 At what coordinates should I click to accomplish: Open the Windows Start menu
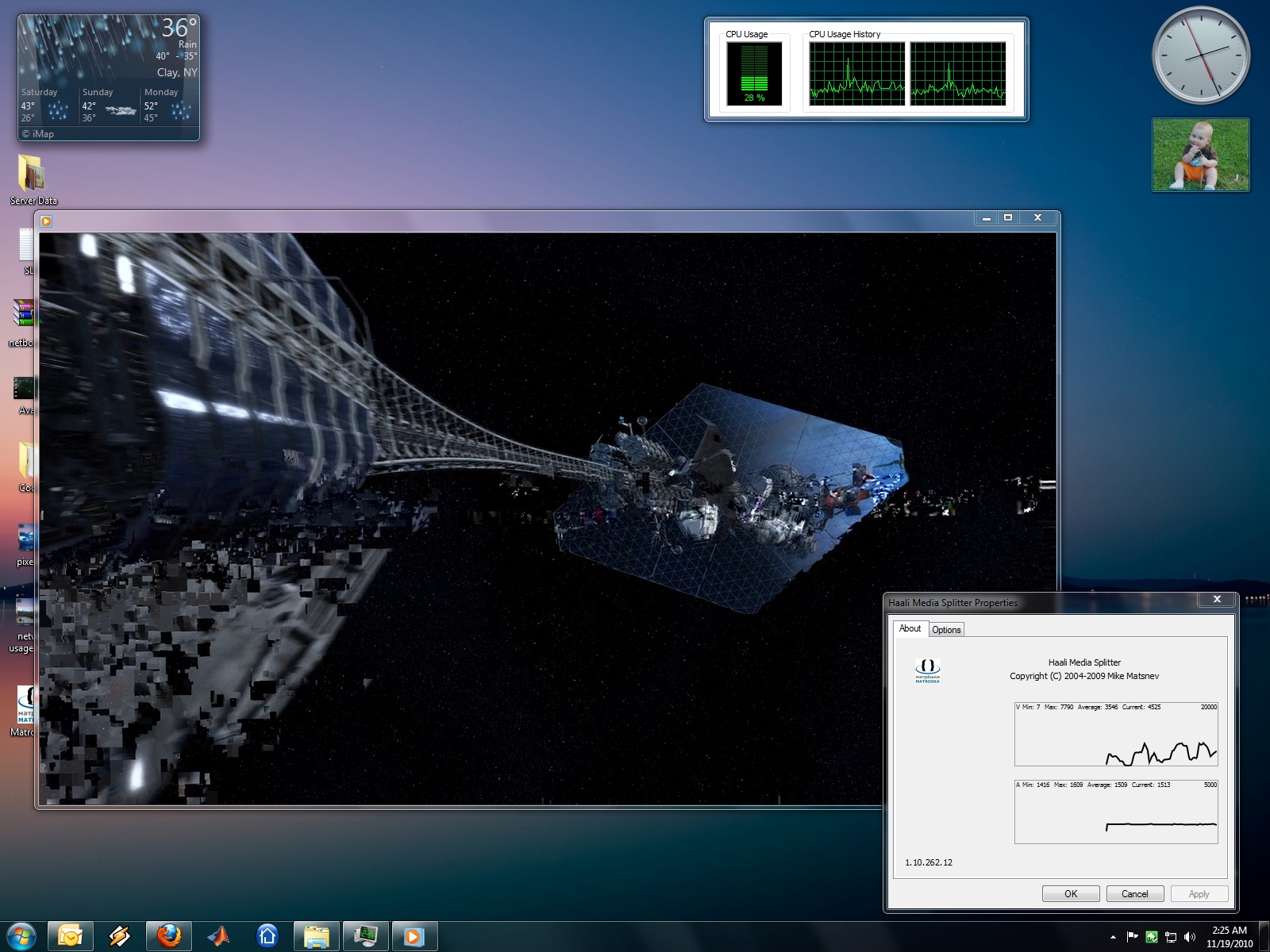point(21,936)
